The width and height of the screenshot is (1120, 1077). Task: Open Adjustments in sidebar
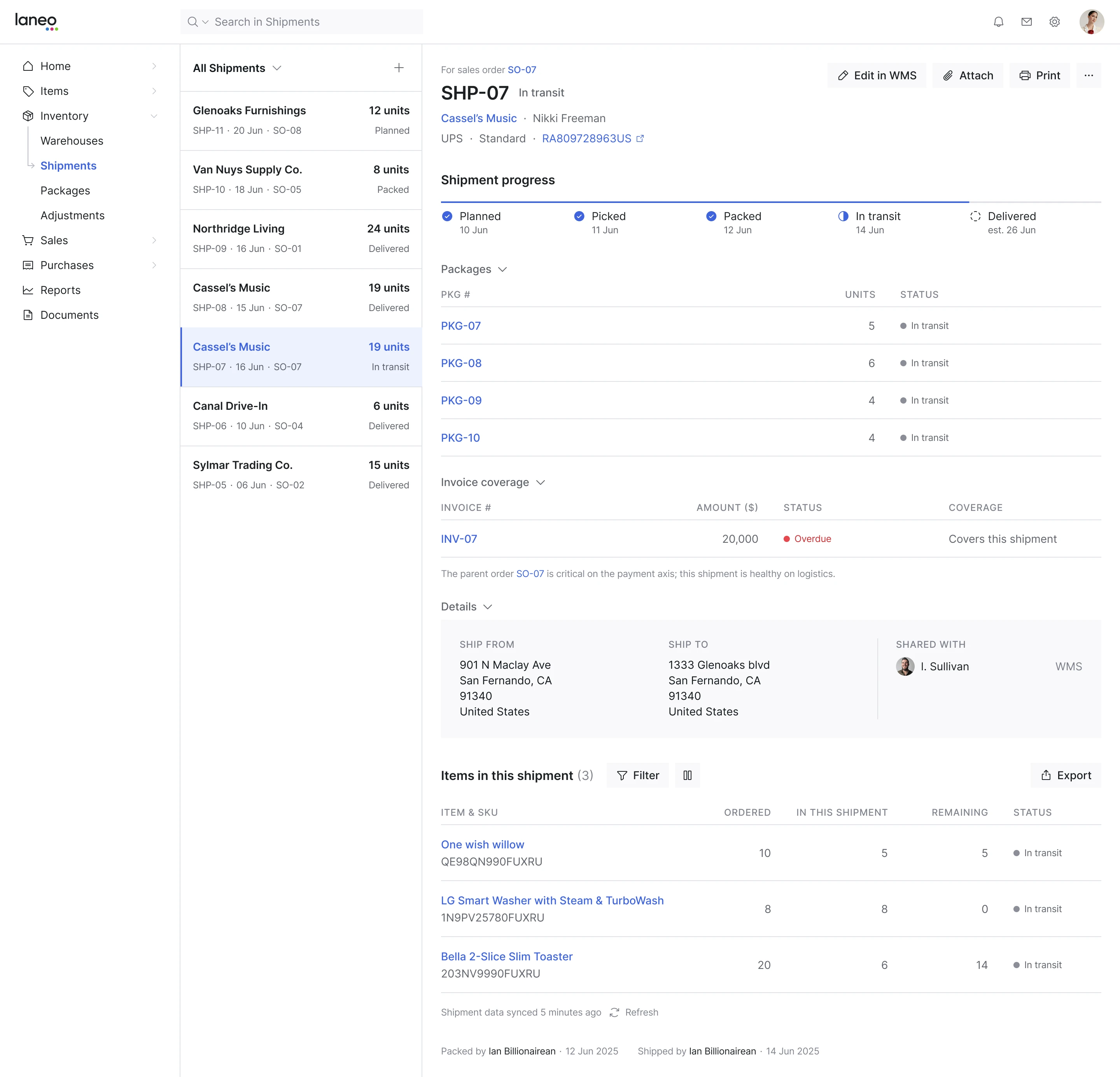pos(73,215)
